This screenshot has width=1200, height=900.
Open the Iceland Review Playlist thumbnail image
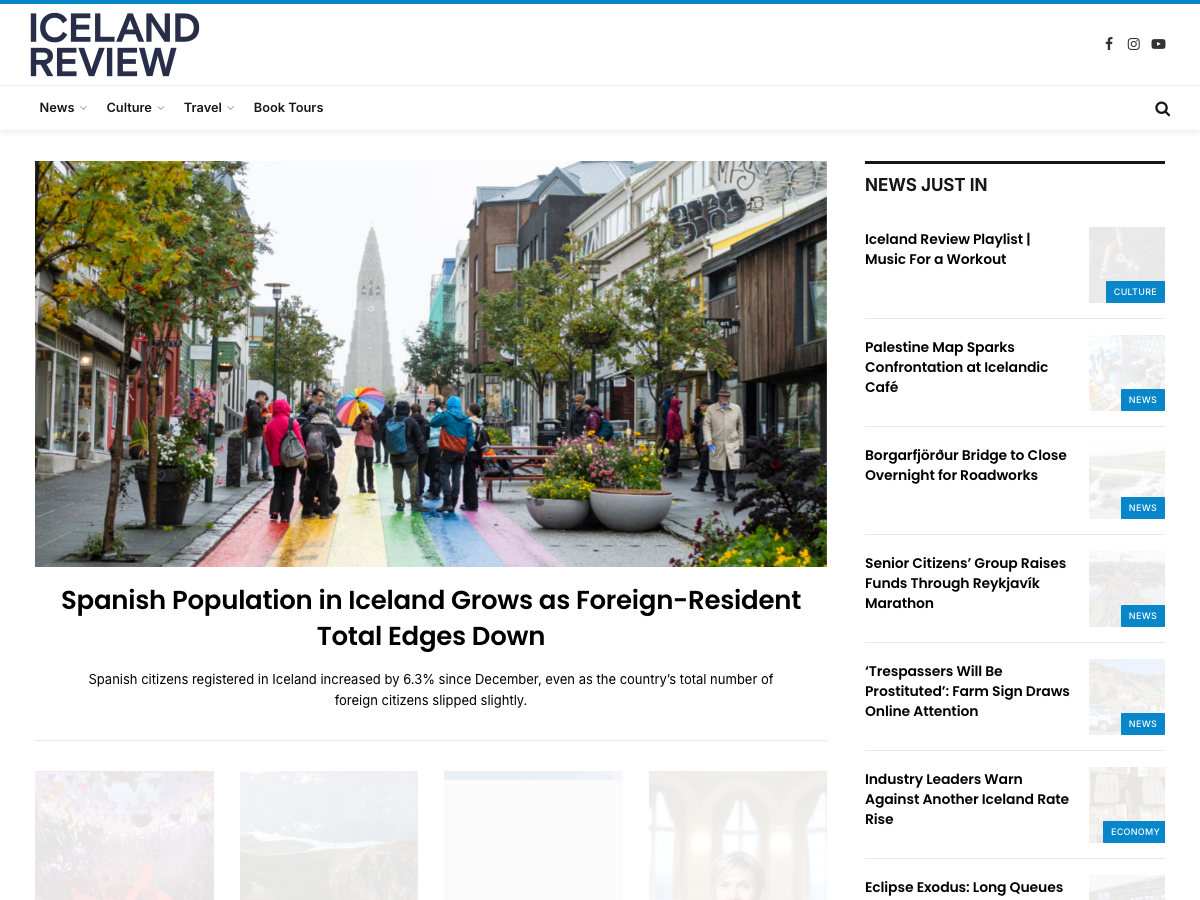click(x=1127, y=265)
